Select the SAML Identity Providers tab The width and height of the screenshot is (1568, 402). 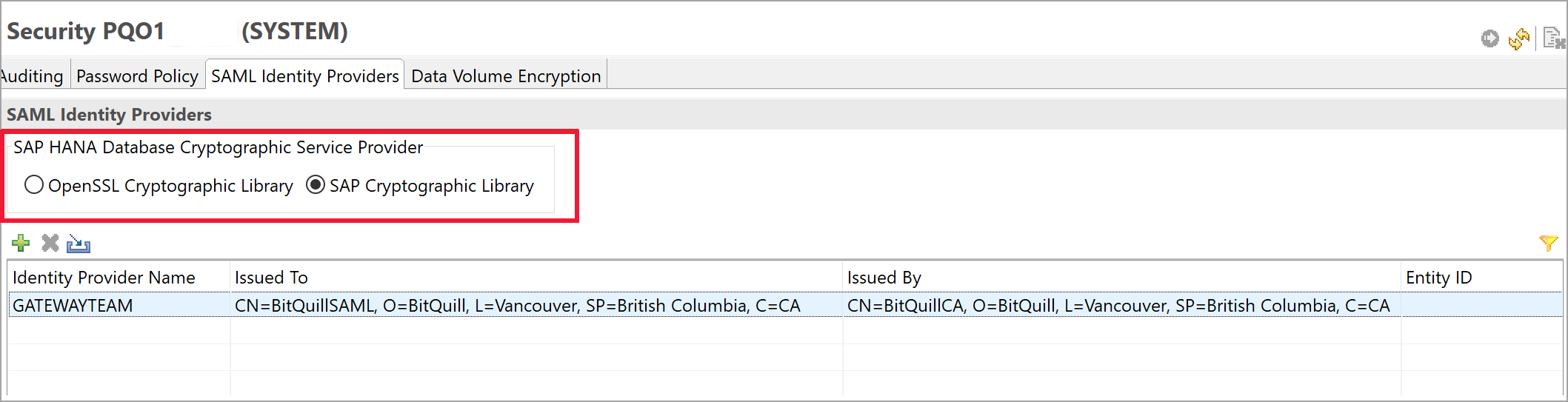pos(304,76)
